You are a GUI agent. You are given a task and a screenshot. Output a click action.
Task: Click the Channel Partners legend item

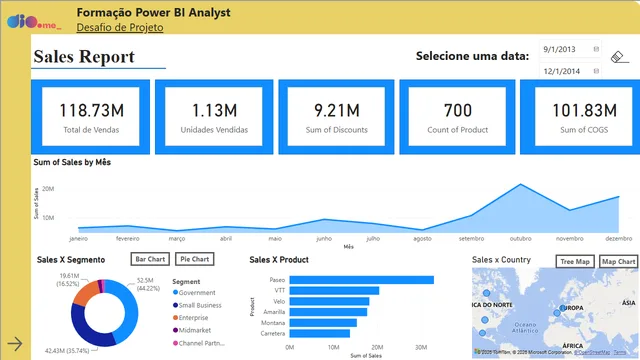point(199,343)
